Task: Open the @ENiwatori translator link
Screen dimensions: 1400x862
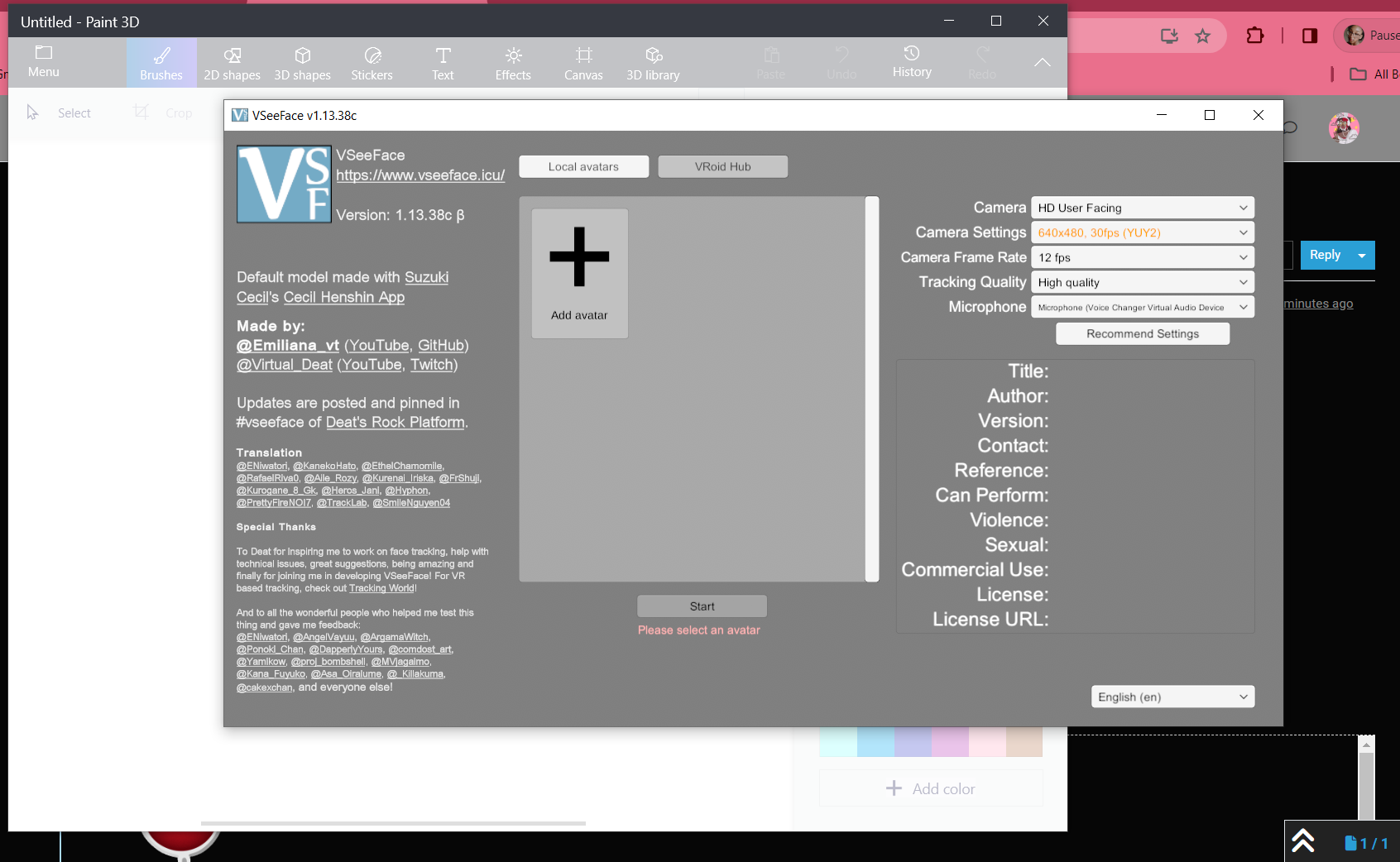Action: [262, 466]
